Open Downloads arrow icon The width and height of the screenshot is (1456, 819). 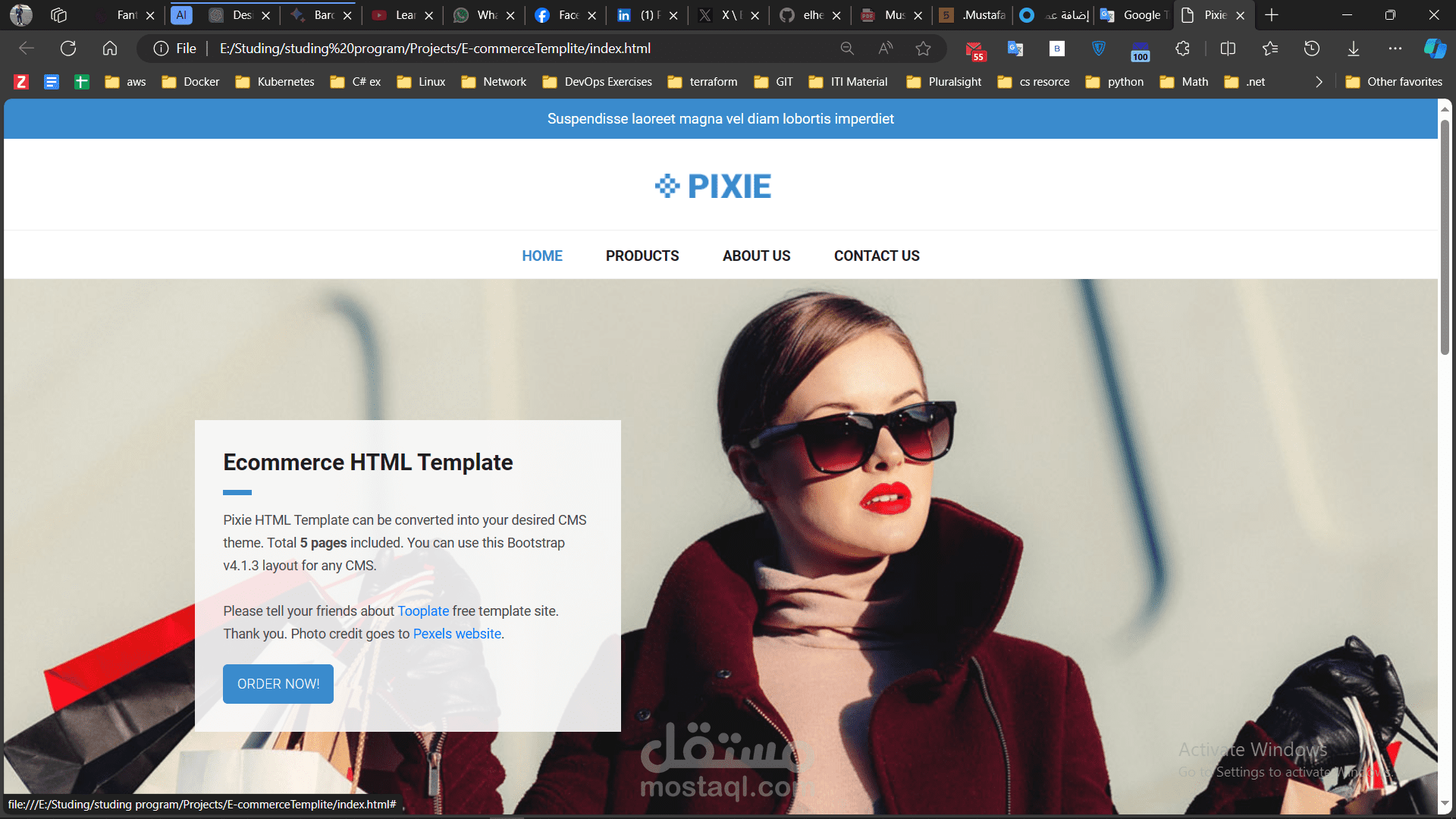point(1354,49)
